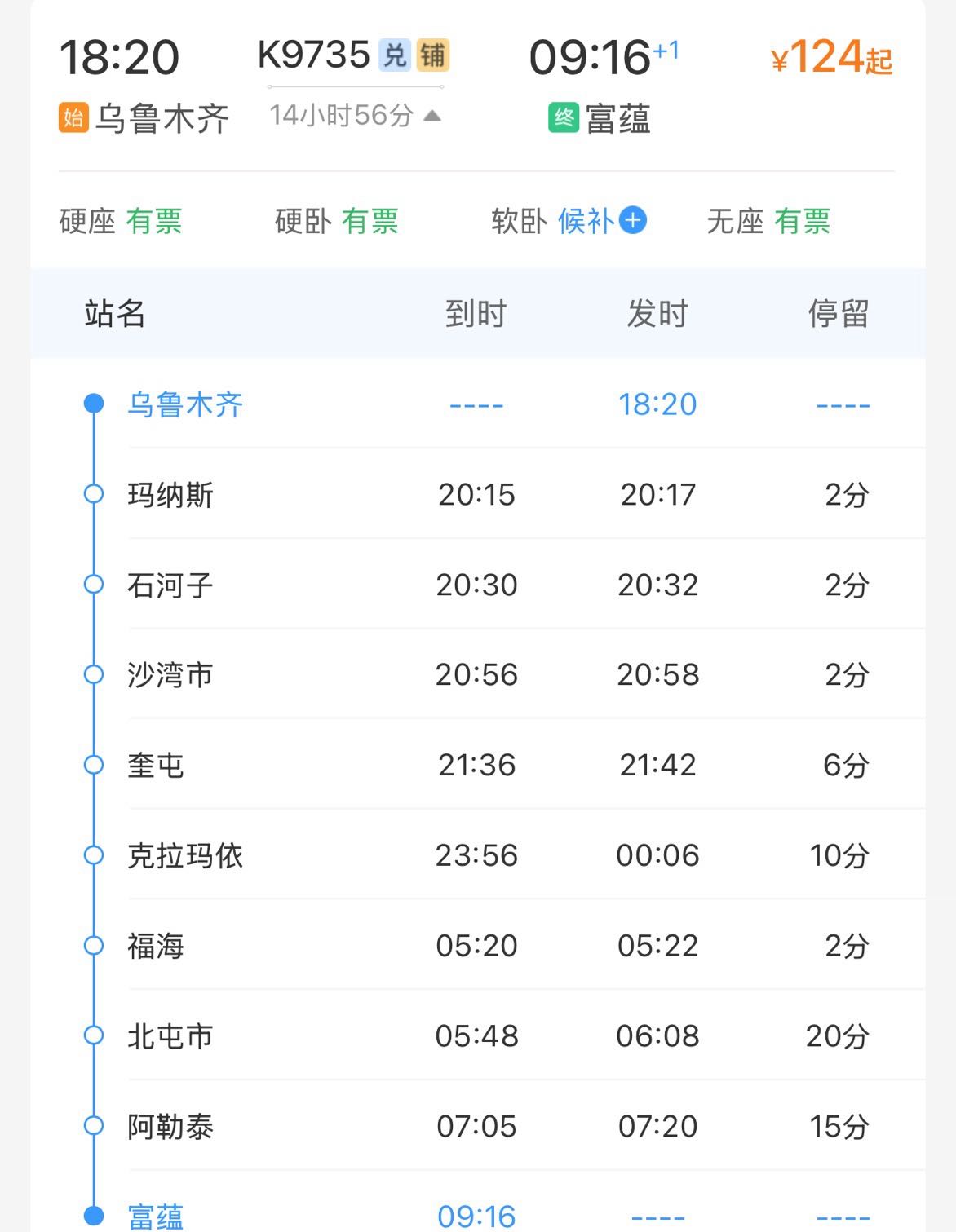Select the 克拉玛依 stop row
956x1232 pixels.
478,855
